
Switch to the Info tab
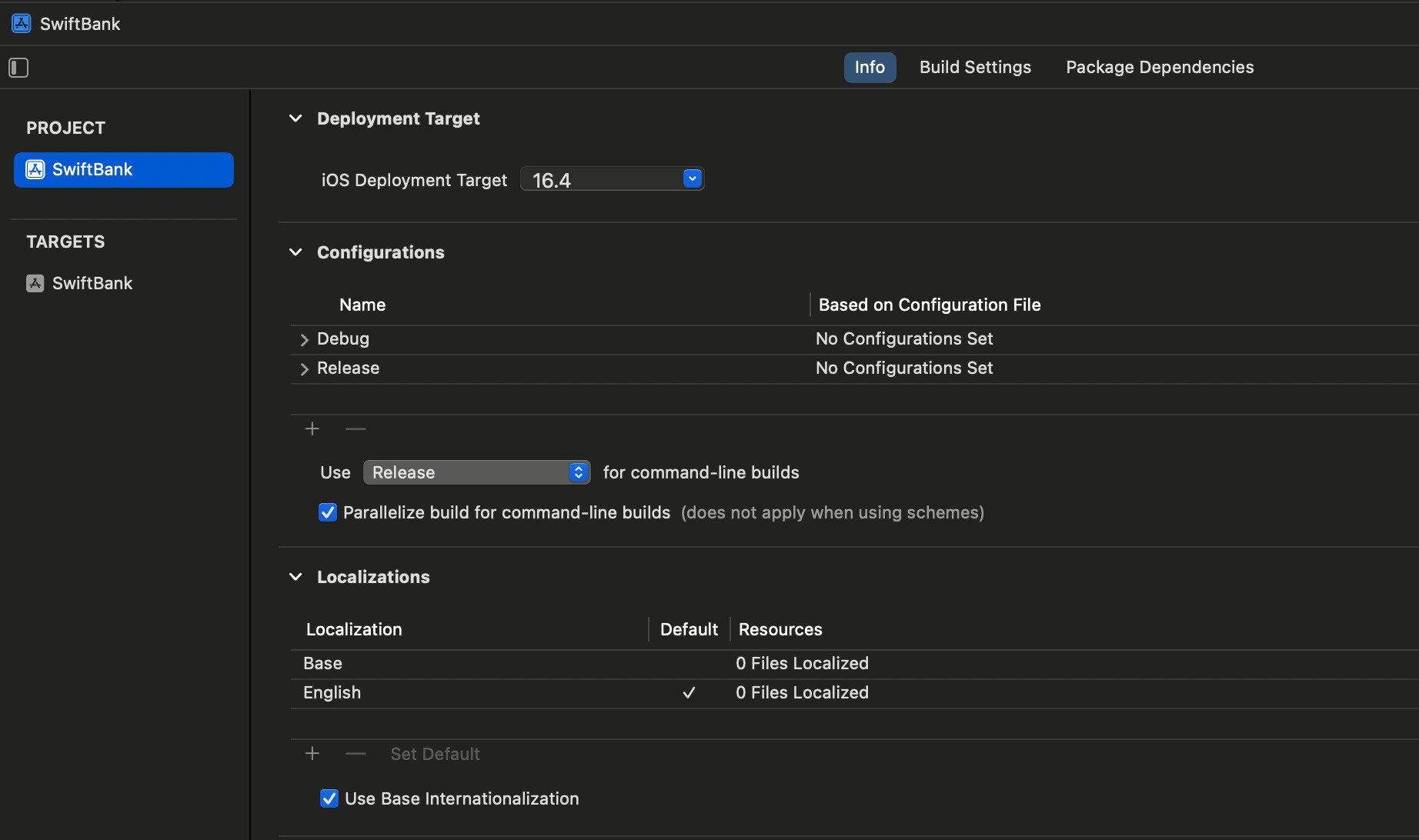[x=870, y=67]
